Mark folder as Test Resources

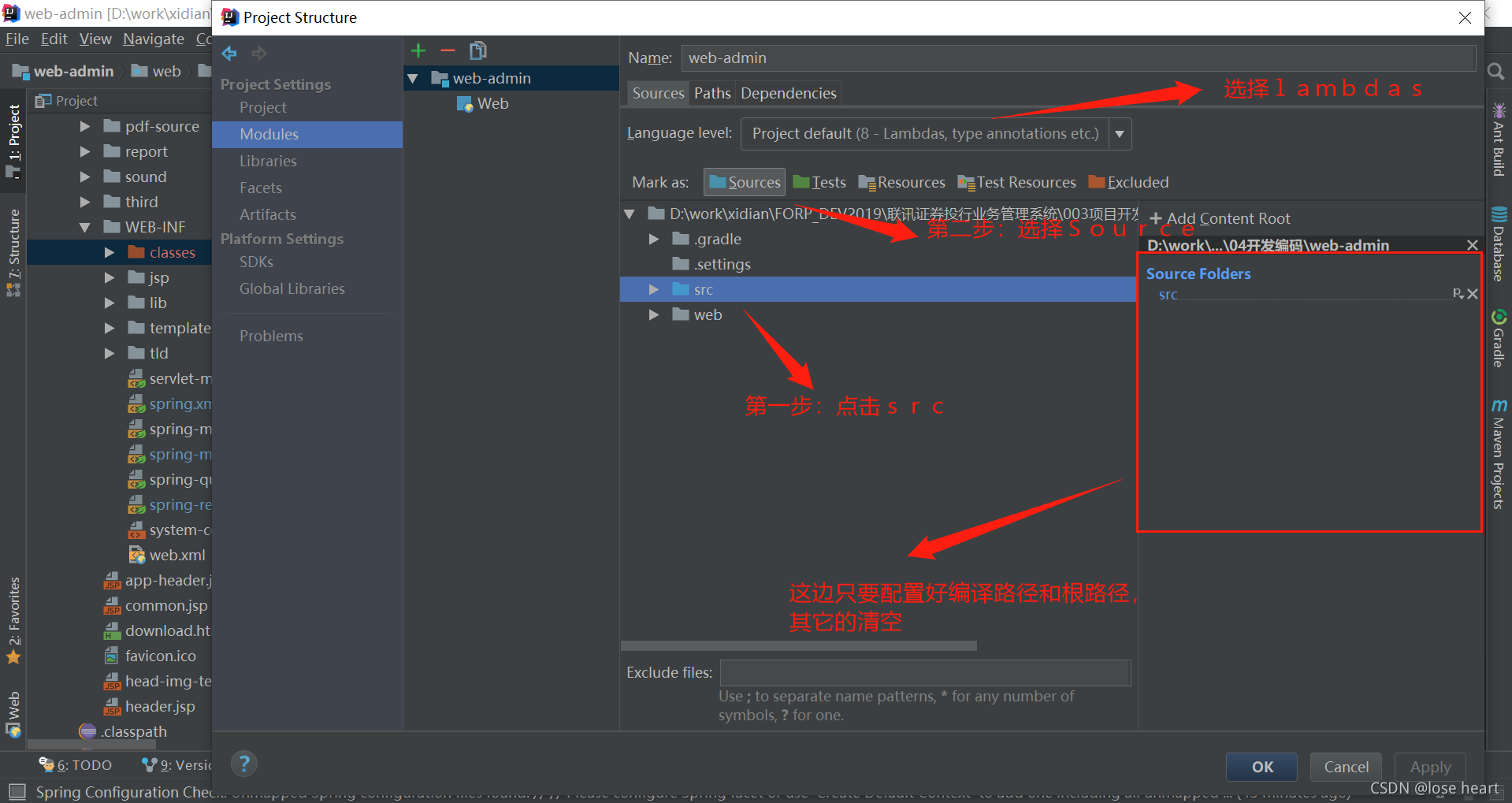[x=1016, y=182]
